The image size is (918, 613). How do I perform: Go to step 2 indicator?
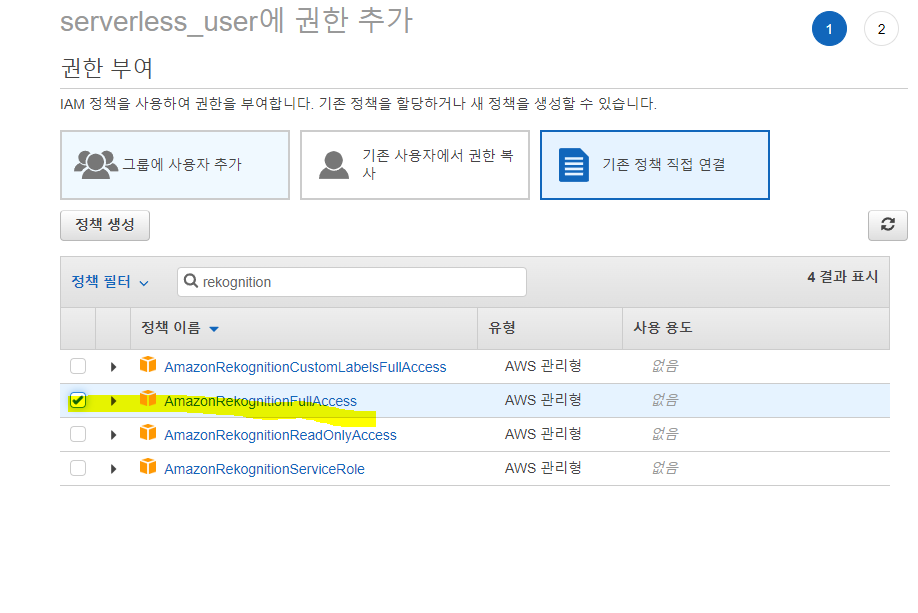coord(881,29)
